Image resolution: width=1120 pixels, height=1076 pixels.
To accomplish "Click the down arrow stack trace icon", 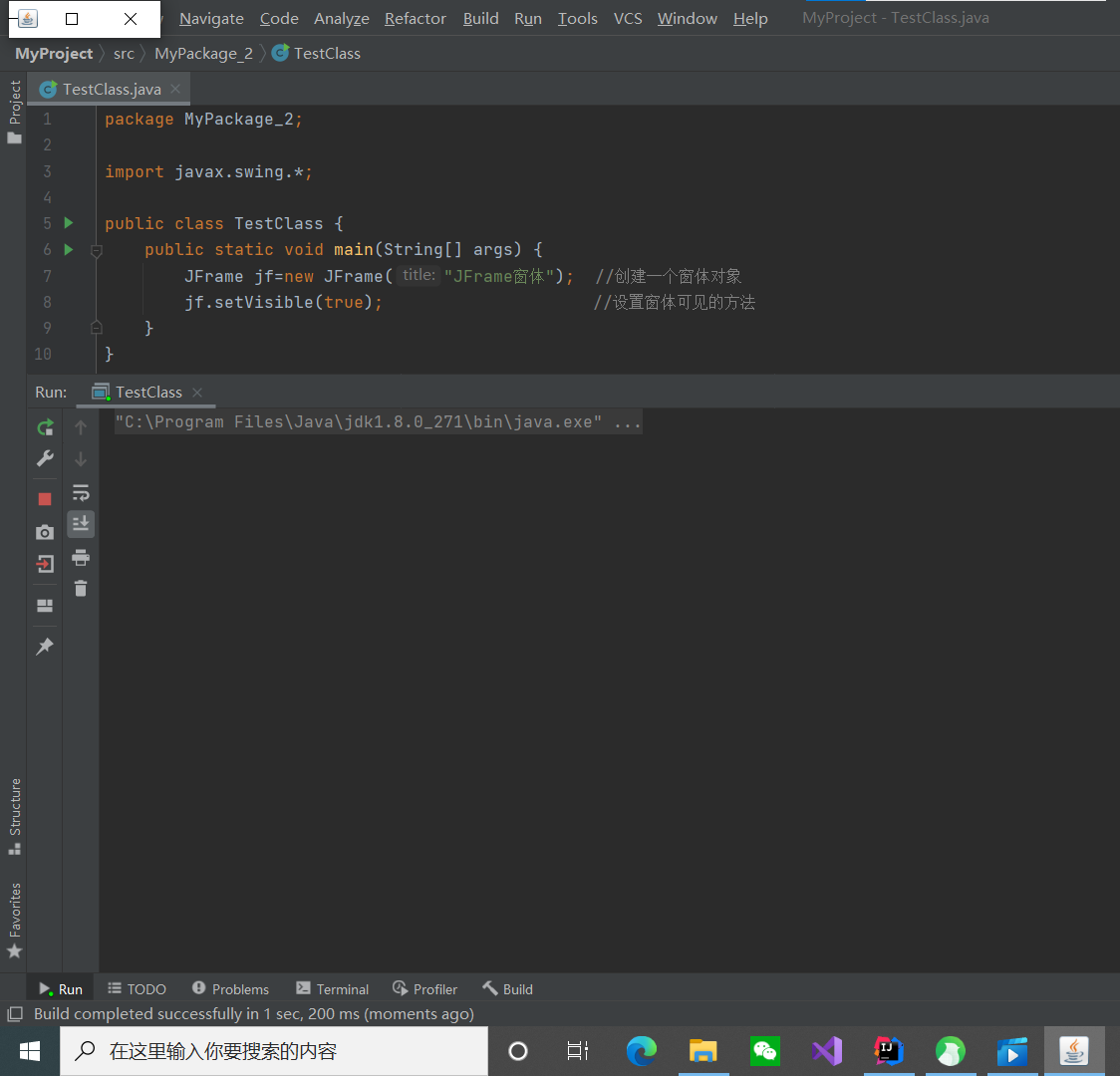I will point(81,458).
